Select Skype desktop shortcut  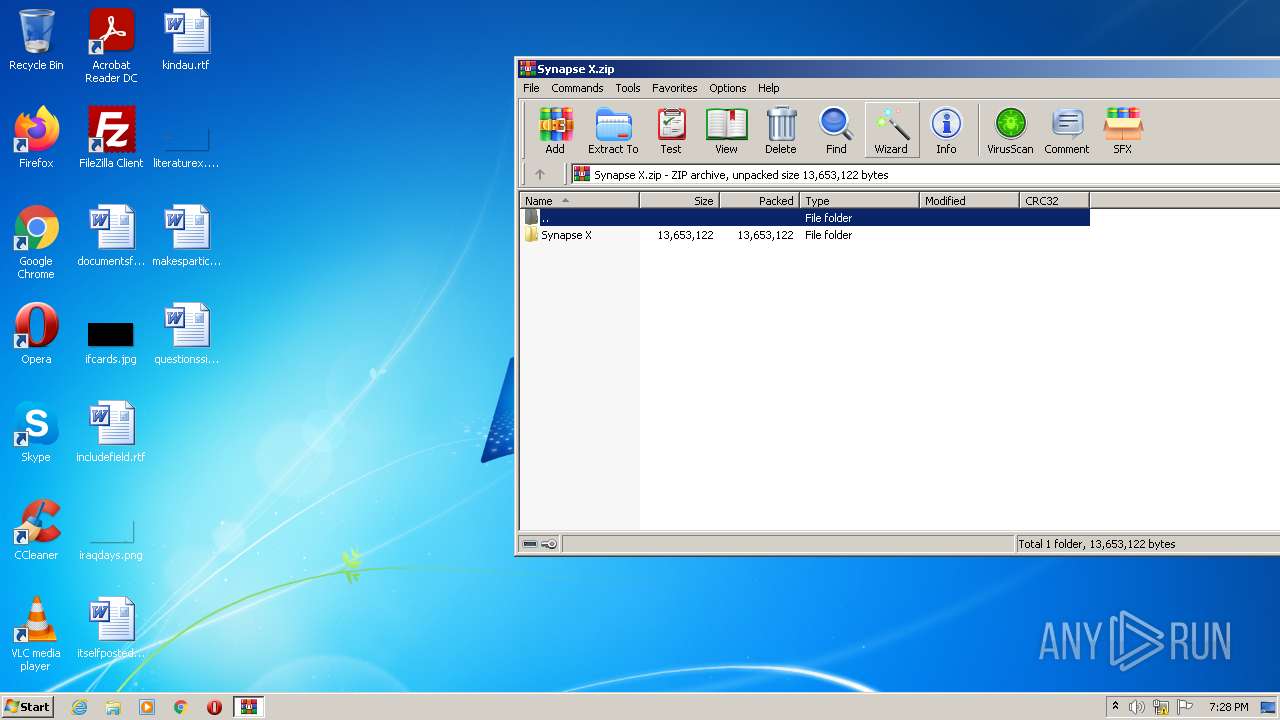coord(36,432)
